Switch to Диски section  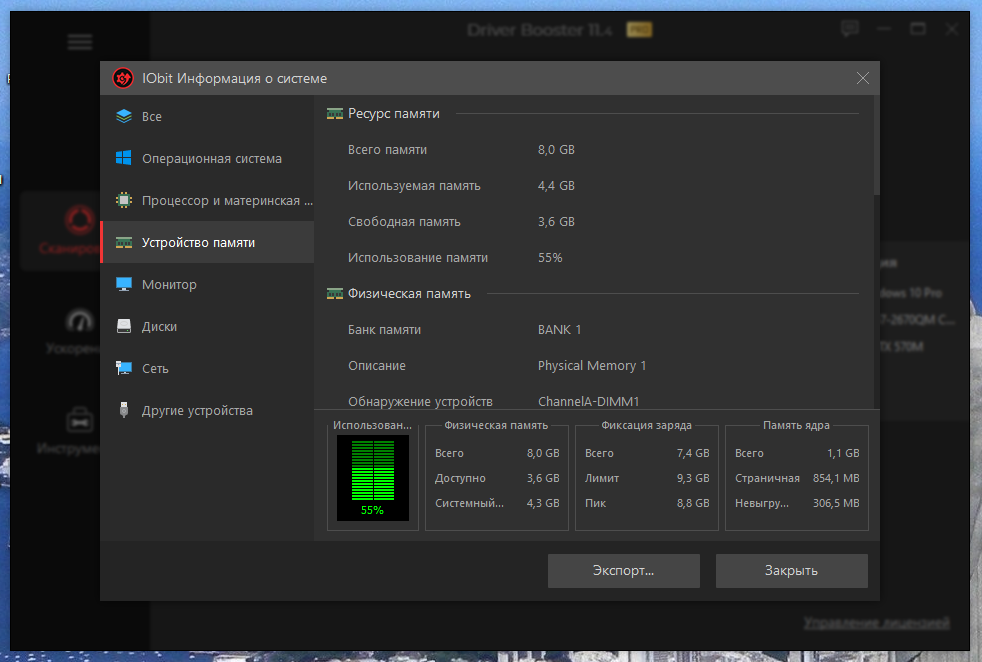(x=207, y=326)
